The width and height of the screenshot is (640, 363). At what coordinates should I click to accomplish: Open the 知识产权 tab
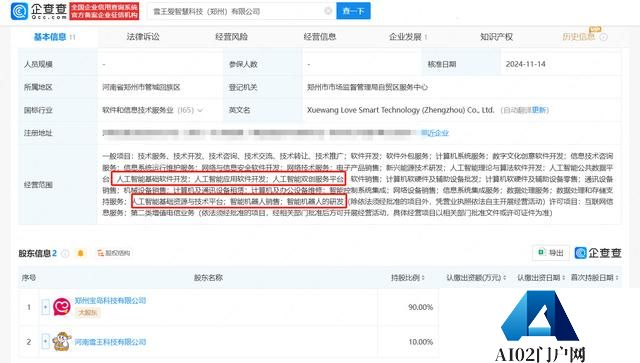496,37
